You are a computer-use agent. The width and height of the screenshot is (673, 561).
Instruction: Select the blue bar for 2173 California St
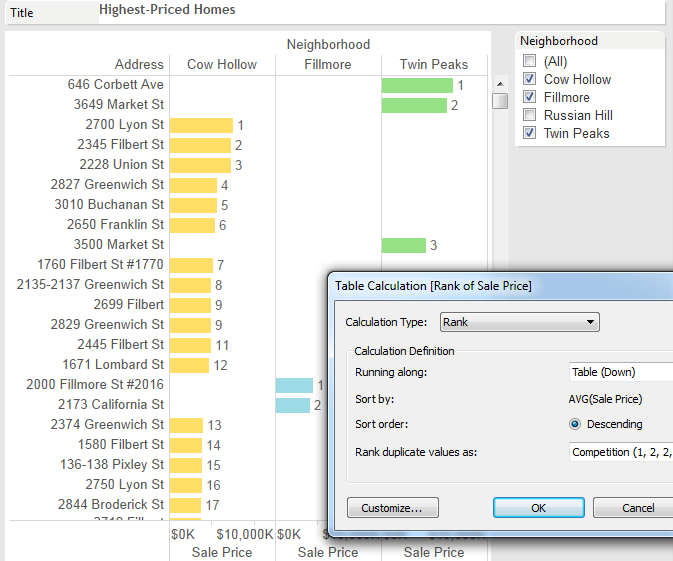coord(292,405)
